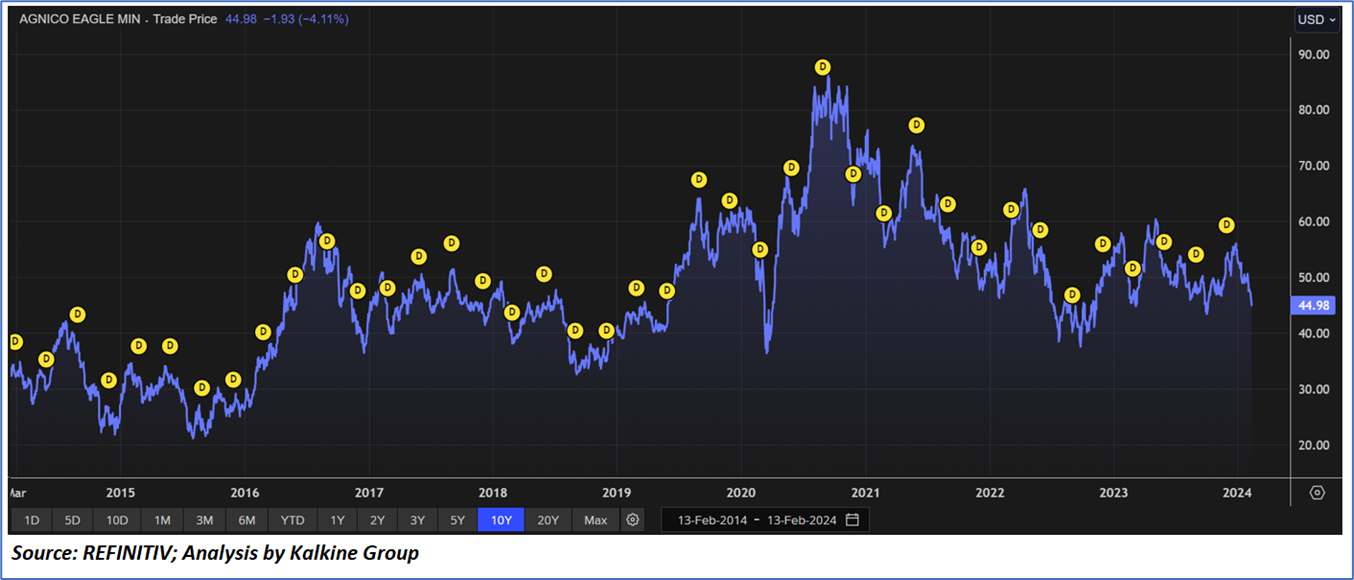The width and height of the screenshot is (1354, 580).
Task: Click the 2019 year label on time axis
Action: 617,493
